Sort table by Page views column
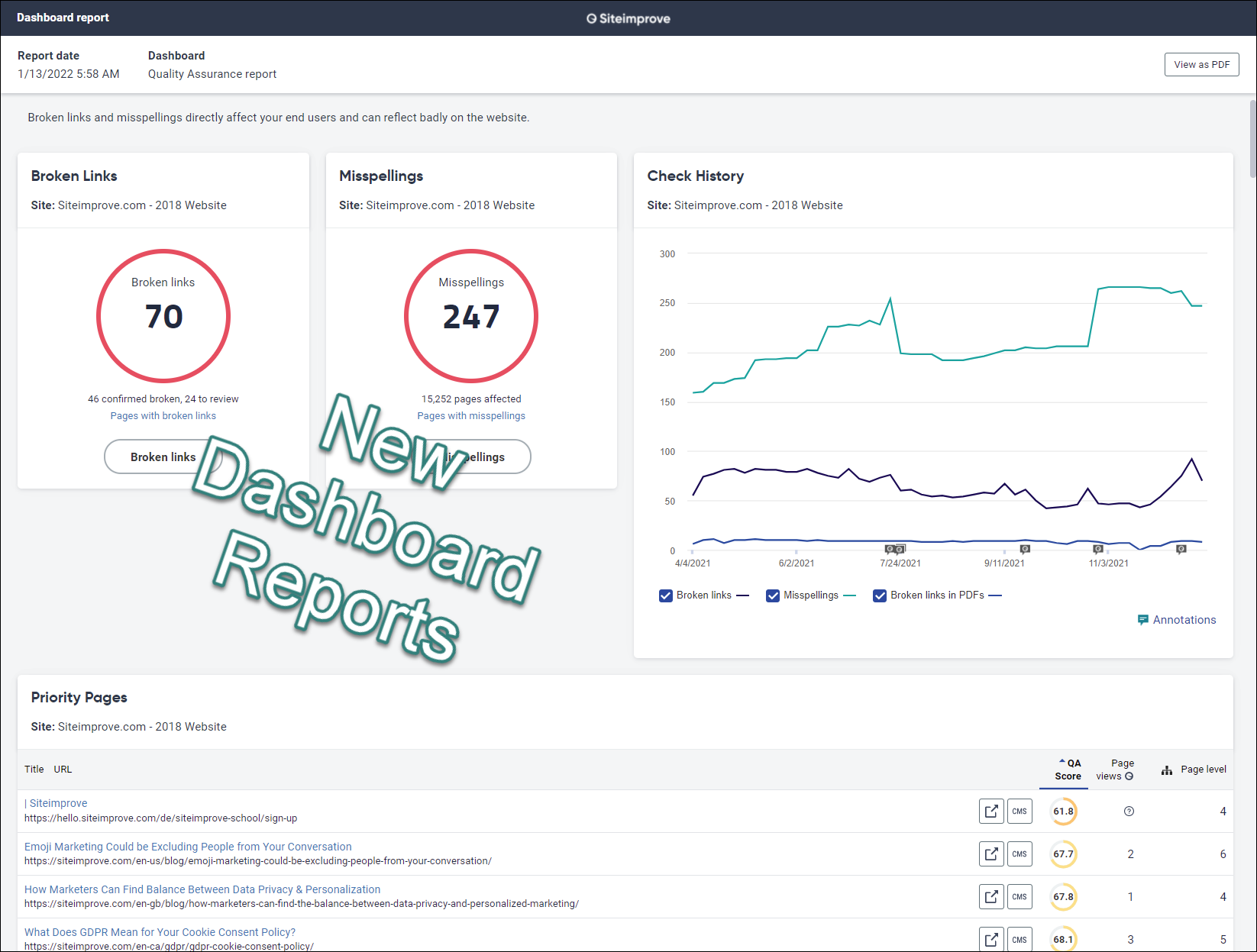This screenshot has width=1257, height=952. click(x=1115, y=770)
